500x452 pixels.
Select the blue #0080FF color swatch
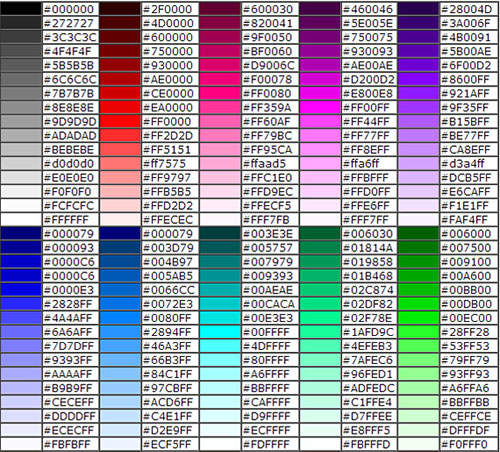pyautogui.click(x=120, y=318)
